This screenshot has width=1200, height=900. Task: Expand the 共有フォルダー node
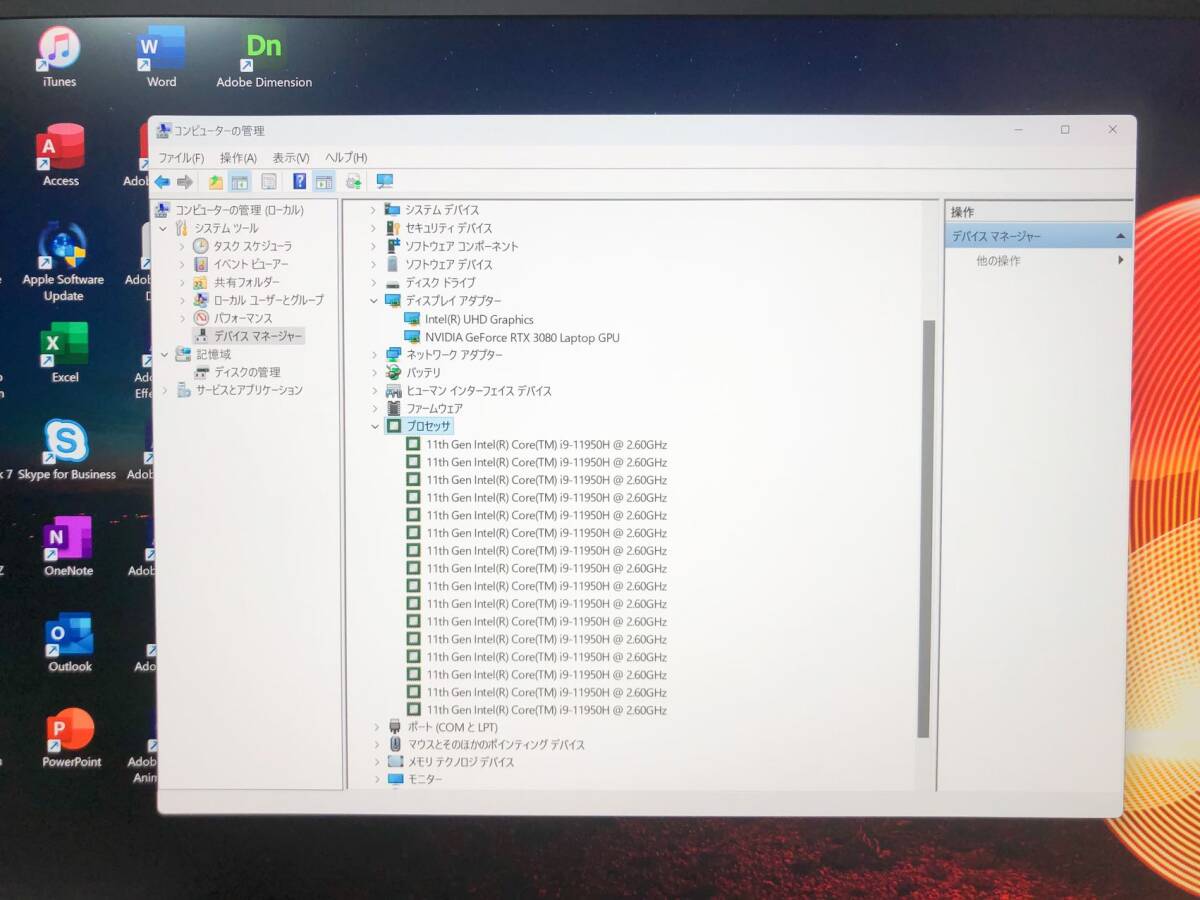[182, 282]
